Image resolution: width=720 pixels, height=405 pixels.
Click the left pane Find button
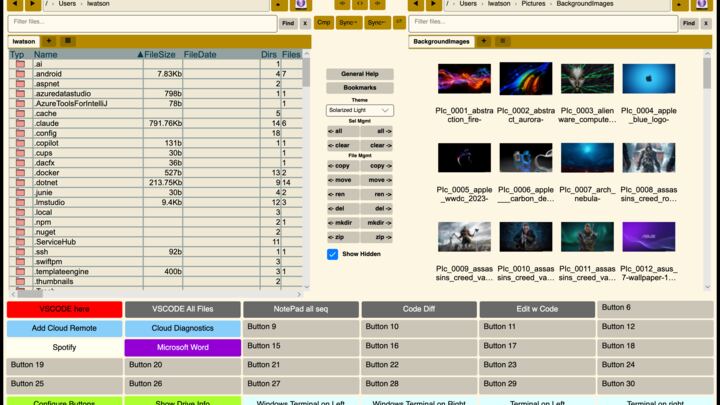[288, 23]
